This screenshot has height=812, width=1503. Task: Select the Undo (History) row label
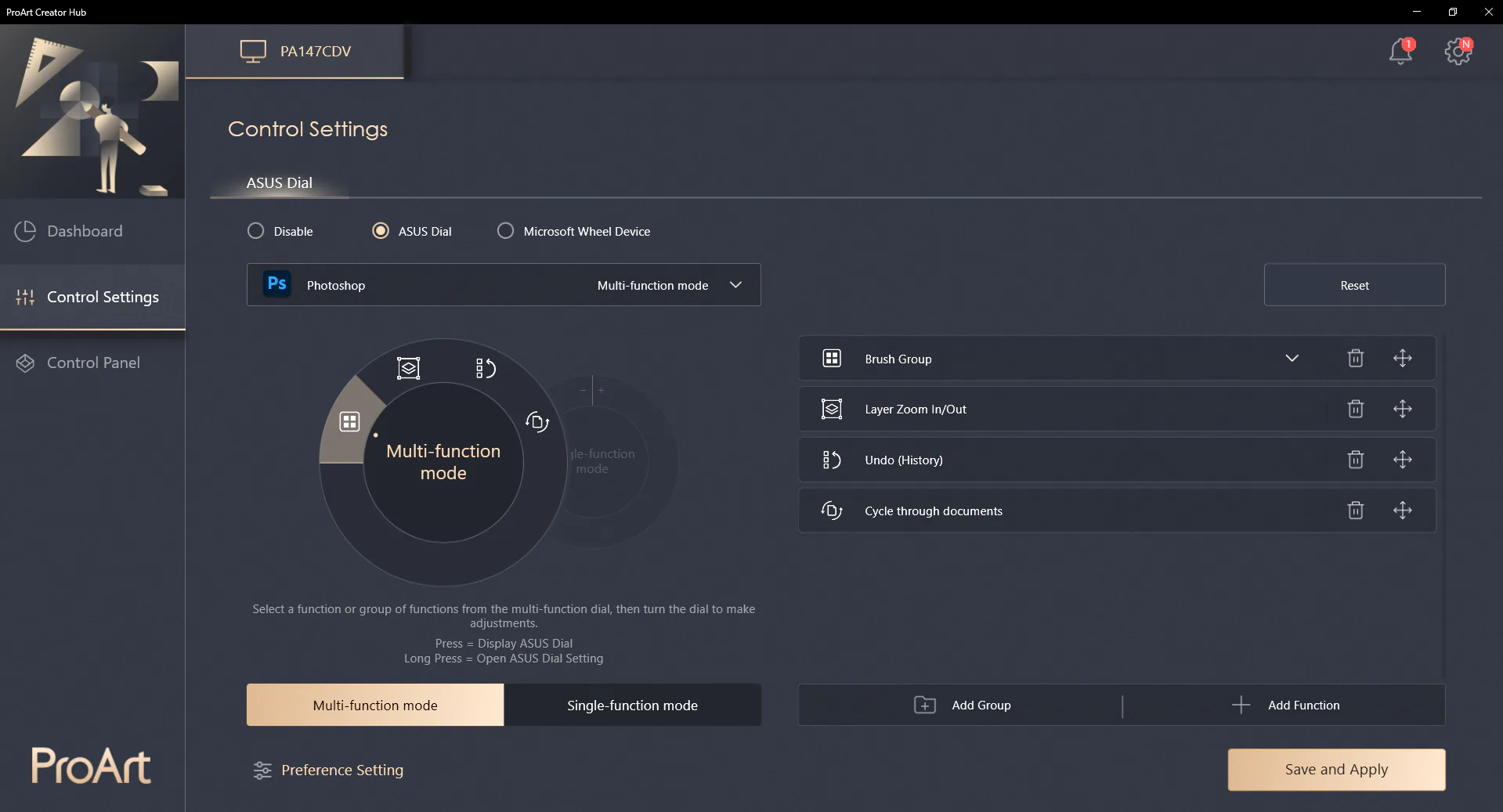pos(904,460)
